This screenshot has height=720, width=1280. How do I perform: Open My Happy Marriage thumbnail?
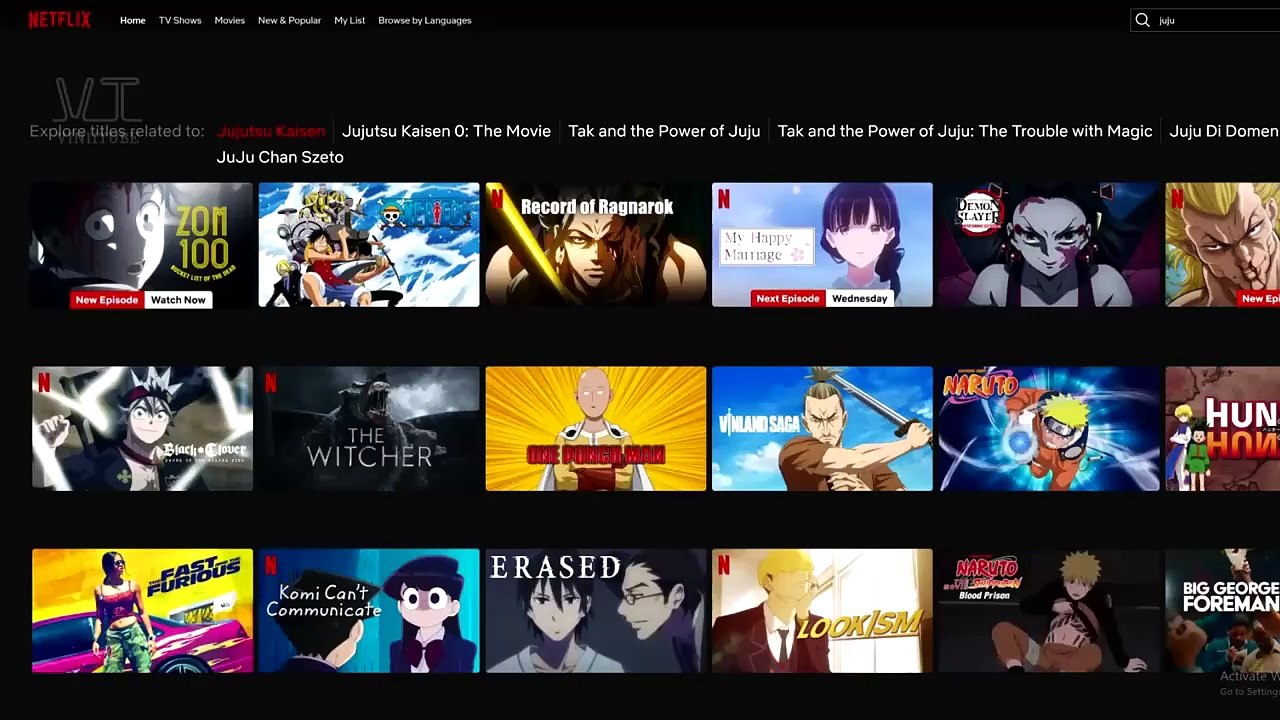[x=822, y=245]
